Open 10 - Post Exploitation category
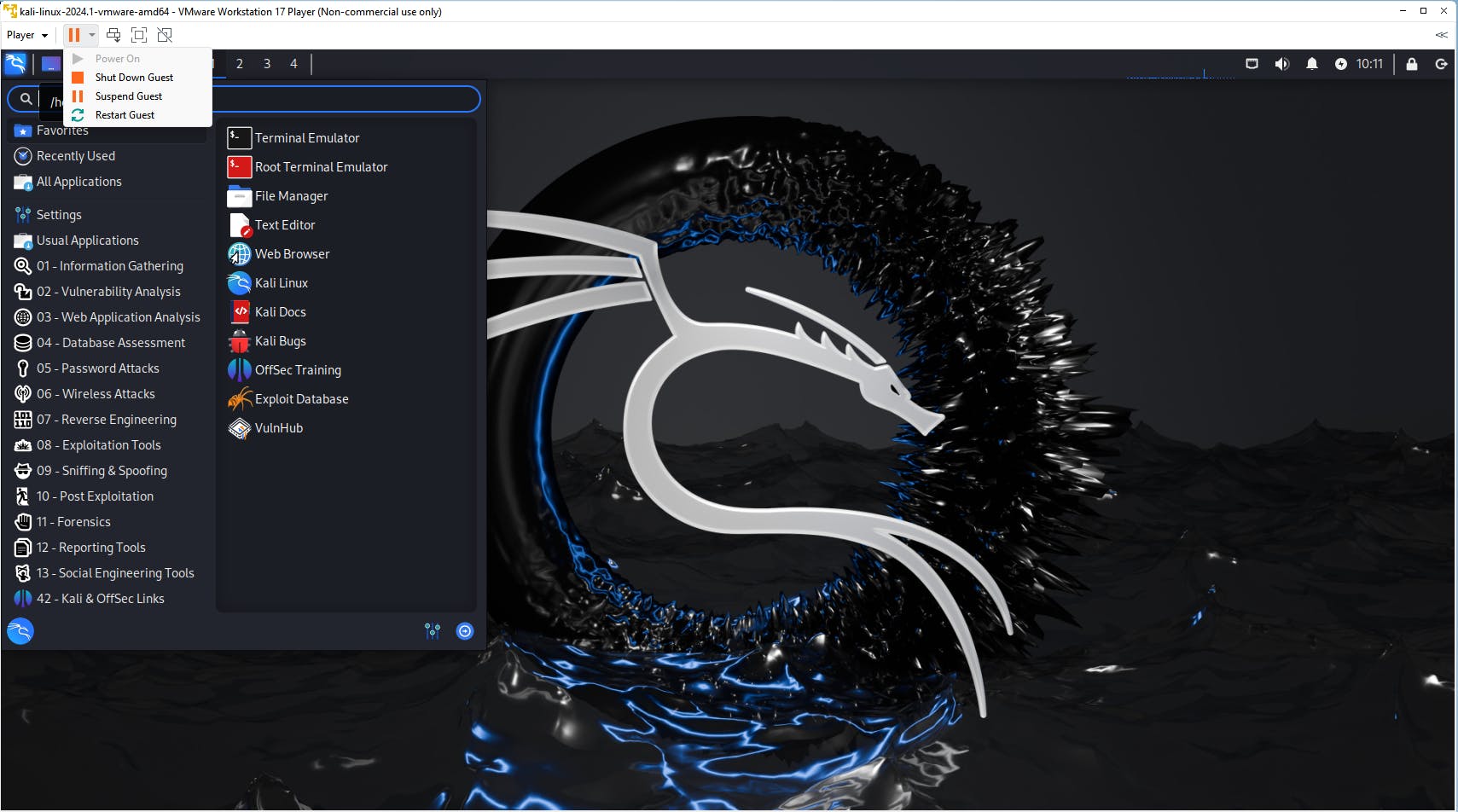This screenshot has height=812, width=1458. pos(107,496)
